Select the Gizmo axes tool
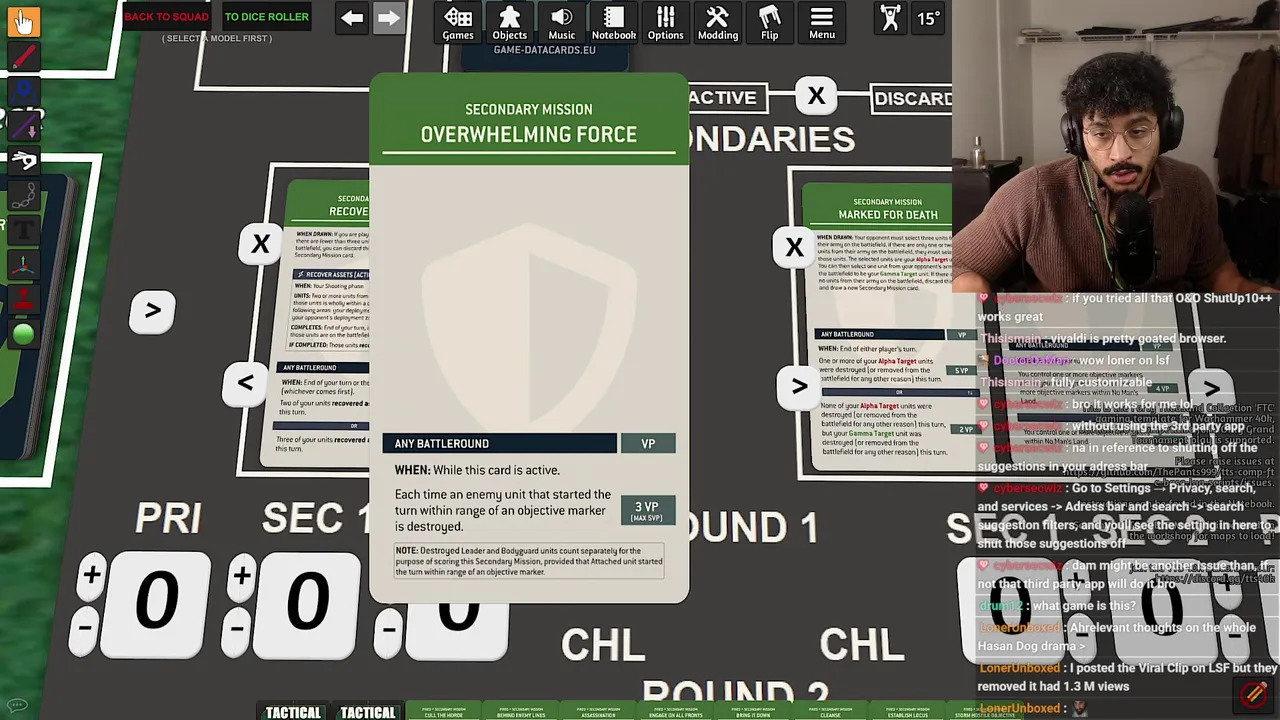 click(23, 265)
